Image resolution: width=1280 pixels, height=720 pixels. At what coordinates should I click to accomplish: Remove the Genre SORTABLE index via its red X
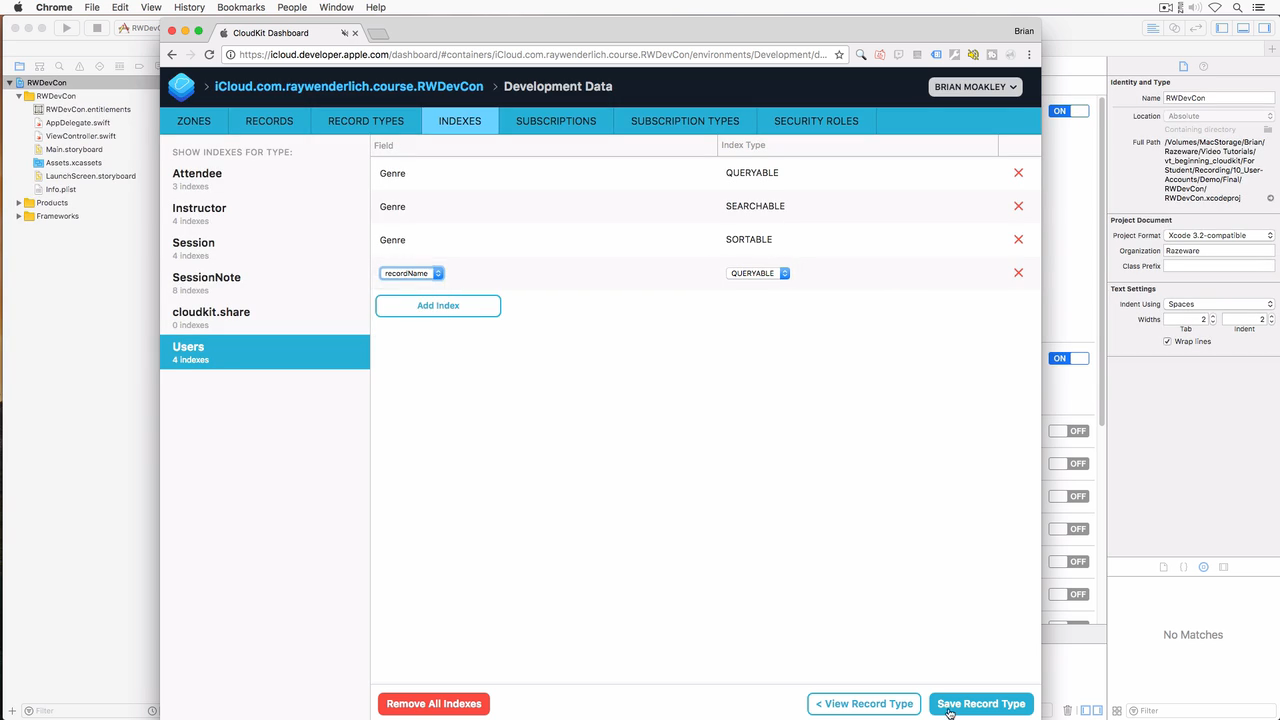click(x=1018, y=239)
